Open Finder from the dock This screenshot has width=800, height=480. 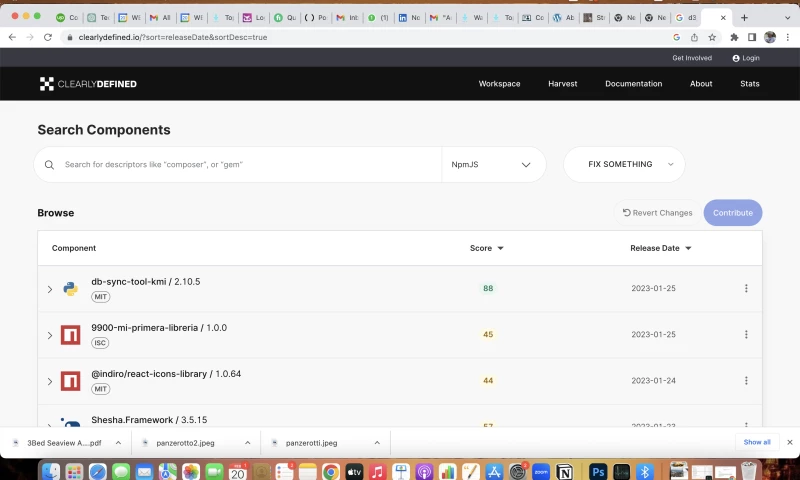pos(51,472)
